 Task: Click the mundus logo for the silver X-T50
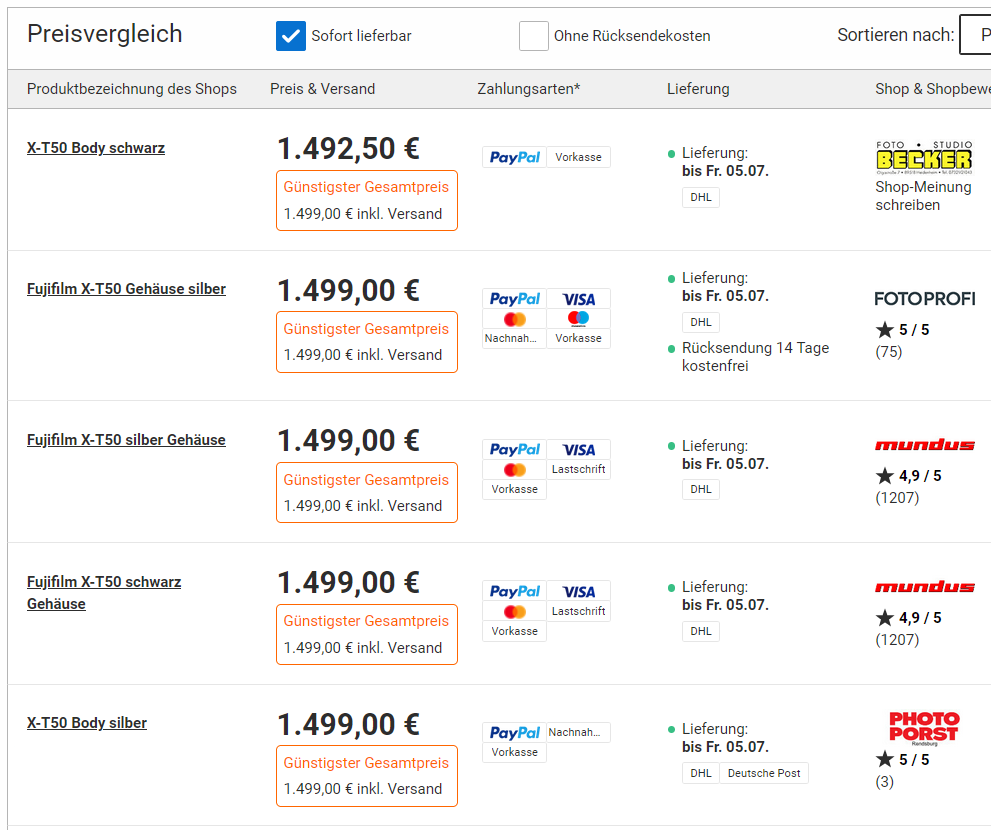point(924,445)
